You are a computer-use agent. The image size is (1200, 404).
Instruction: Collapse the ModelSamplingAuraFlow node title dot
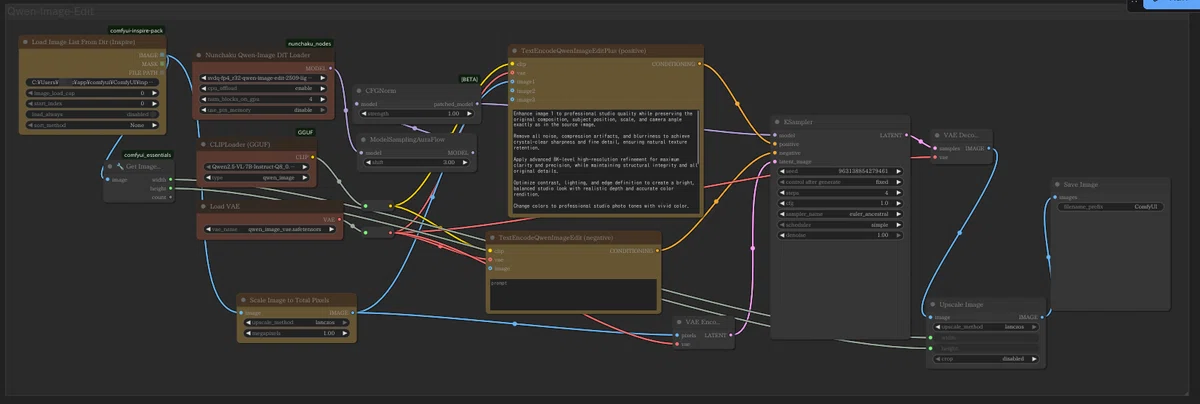click(x=363, y=140)
